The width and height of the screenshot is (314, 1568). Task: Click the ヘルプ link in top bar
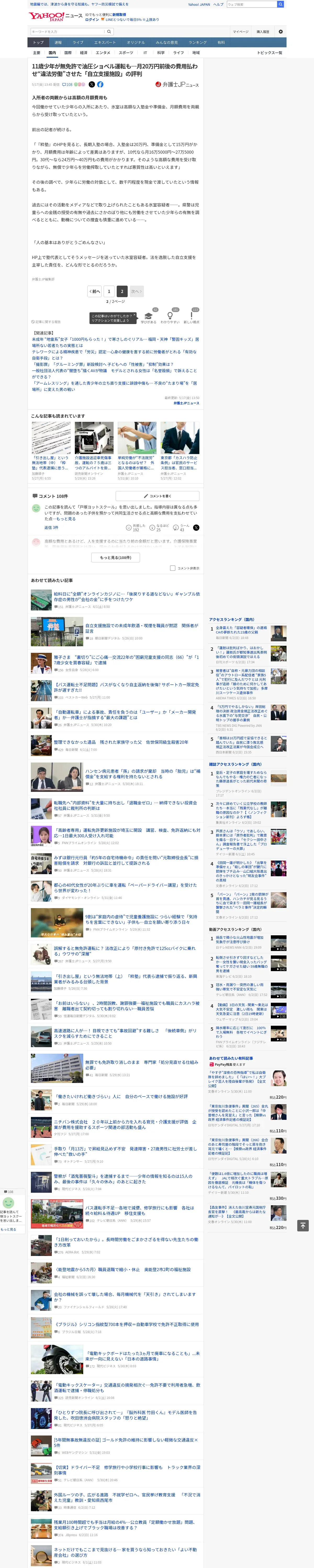pos(218,4)
